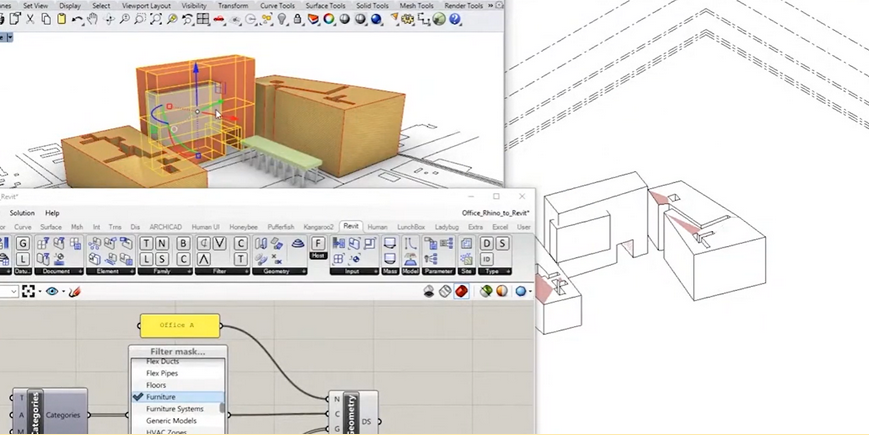Click the sketch pen icon on canvas toolbar
Screen dimensions: 869x435
75,291
